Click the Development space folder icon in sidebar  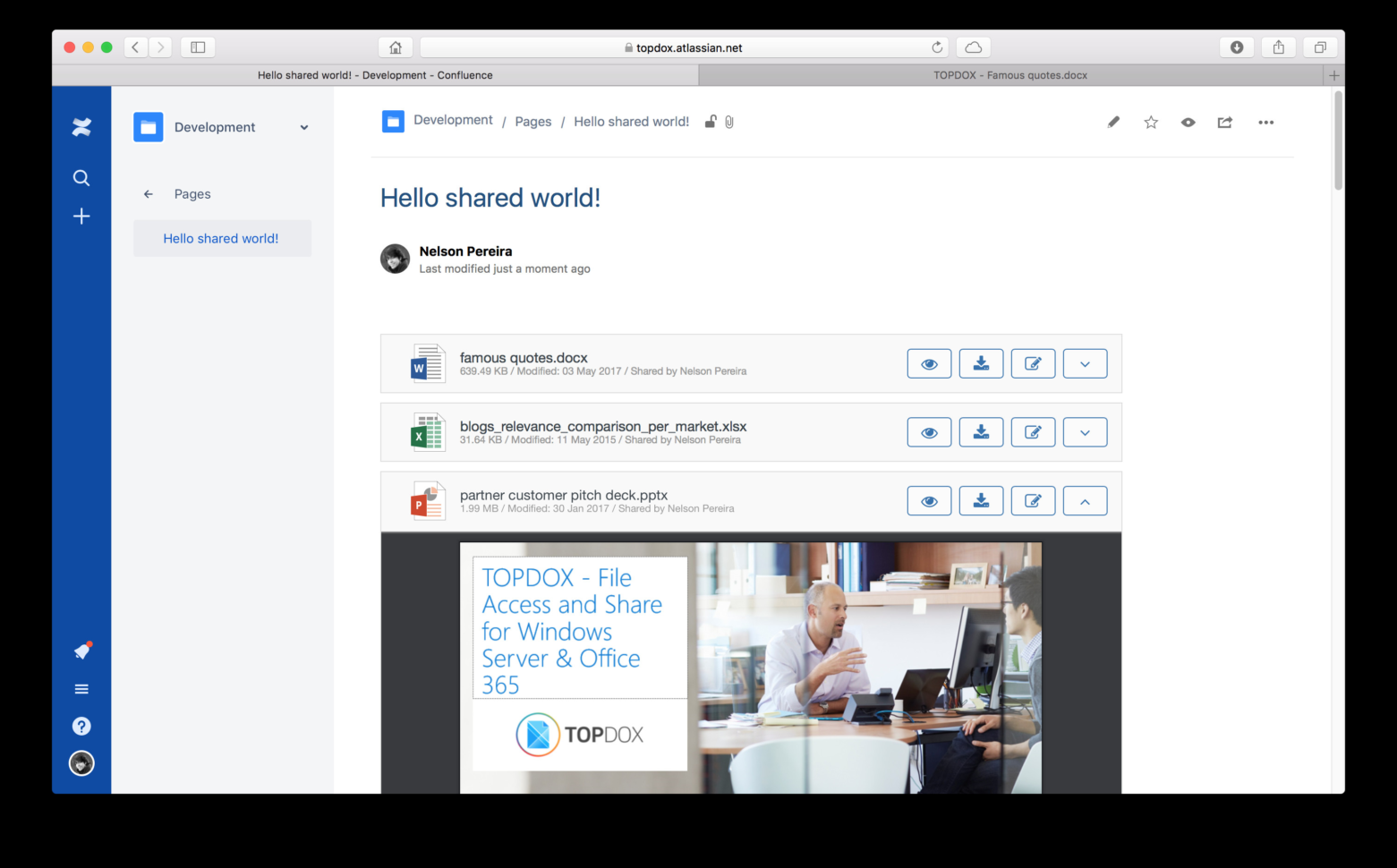click(149, 127)
